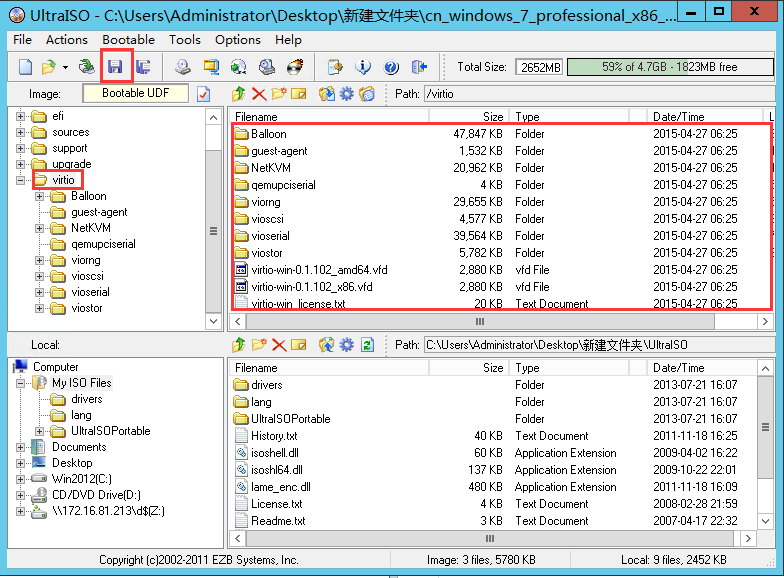Viewport: 784px width, 578px height.
Task: Click Extract icon in Image toolbar
Action: click(x=327, y=94)
